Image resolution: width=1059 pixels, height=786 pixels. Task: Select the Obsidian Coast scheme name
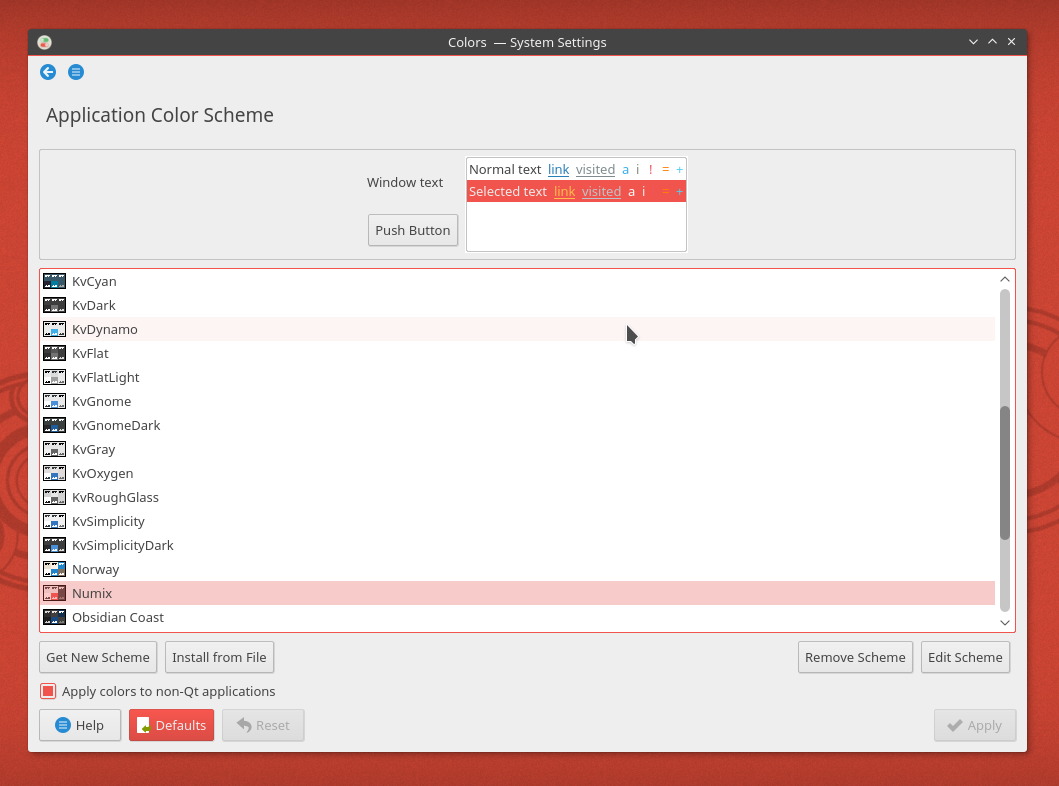(118, 617)
